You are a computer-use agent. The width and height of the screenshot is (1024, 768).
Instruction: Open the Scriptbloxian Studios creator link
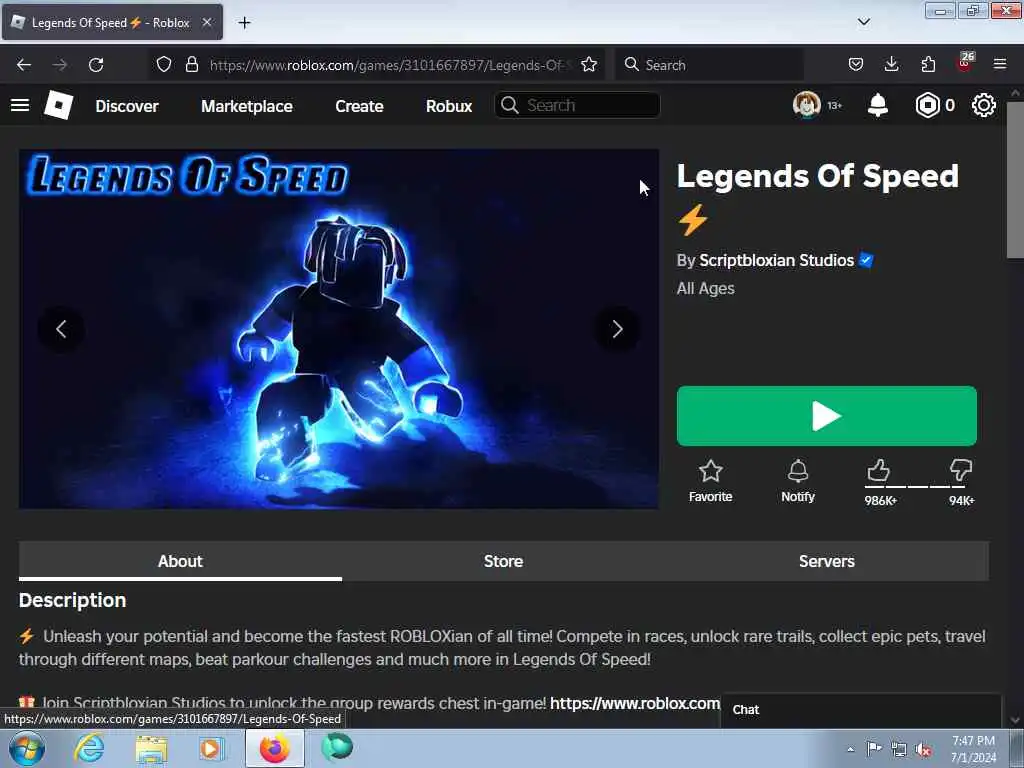[776, 261]
